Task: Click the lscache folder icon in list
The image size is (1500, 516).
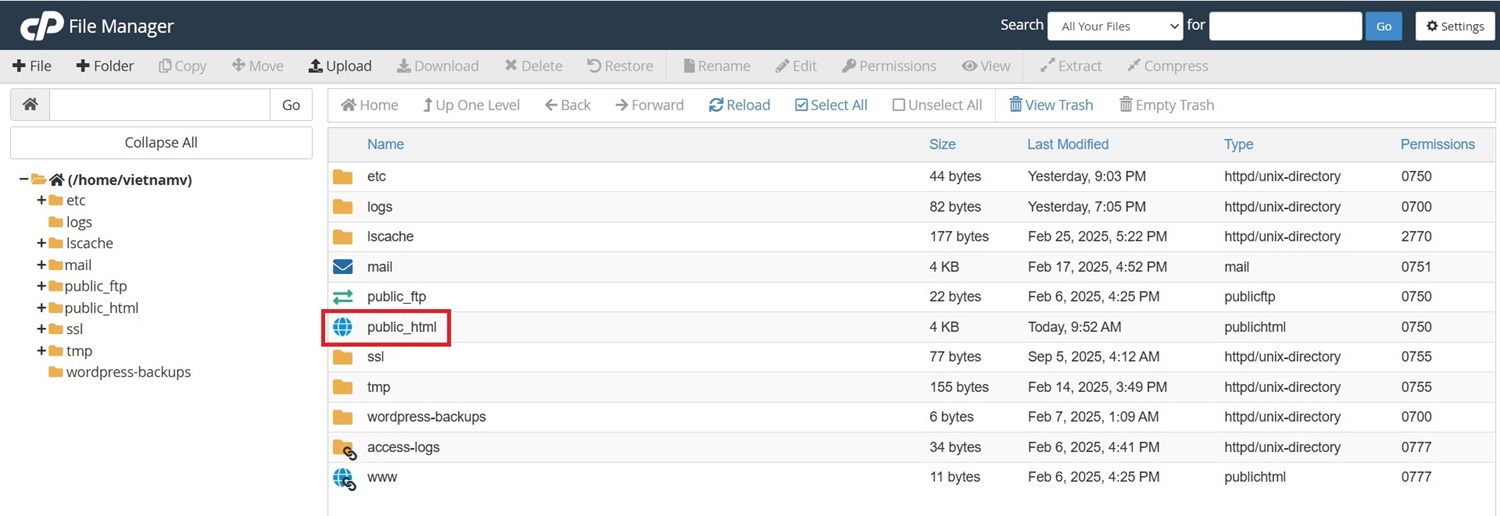Action: point(343,237)
